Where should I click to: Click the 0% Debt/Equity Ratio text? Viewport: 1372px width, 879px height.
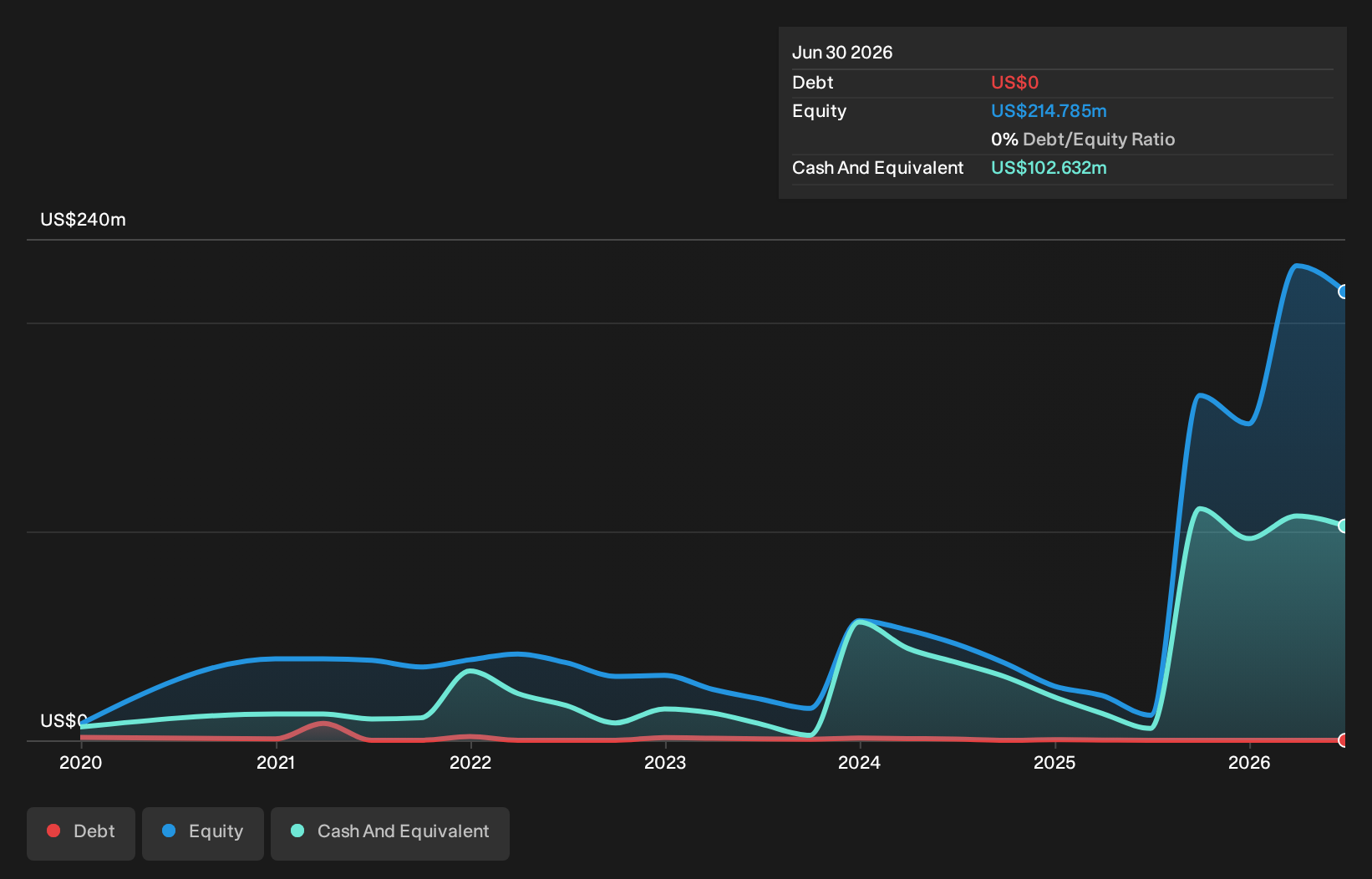pyautogui.click(x=1083, y=140)
